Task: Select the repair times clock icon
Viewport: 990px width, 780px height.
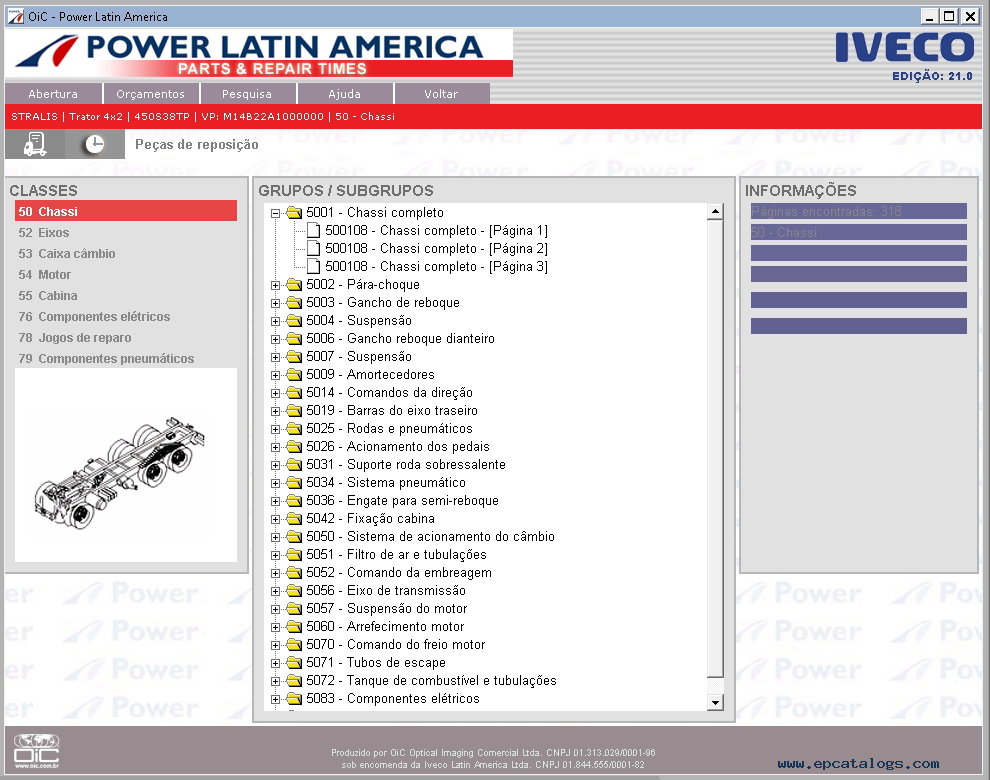Action: [x=95, y=144]
